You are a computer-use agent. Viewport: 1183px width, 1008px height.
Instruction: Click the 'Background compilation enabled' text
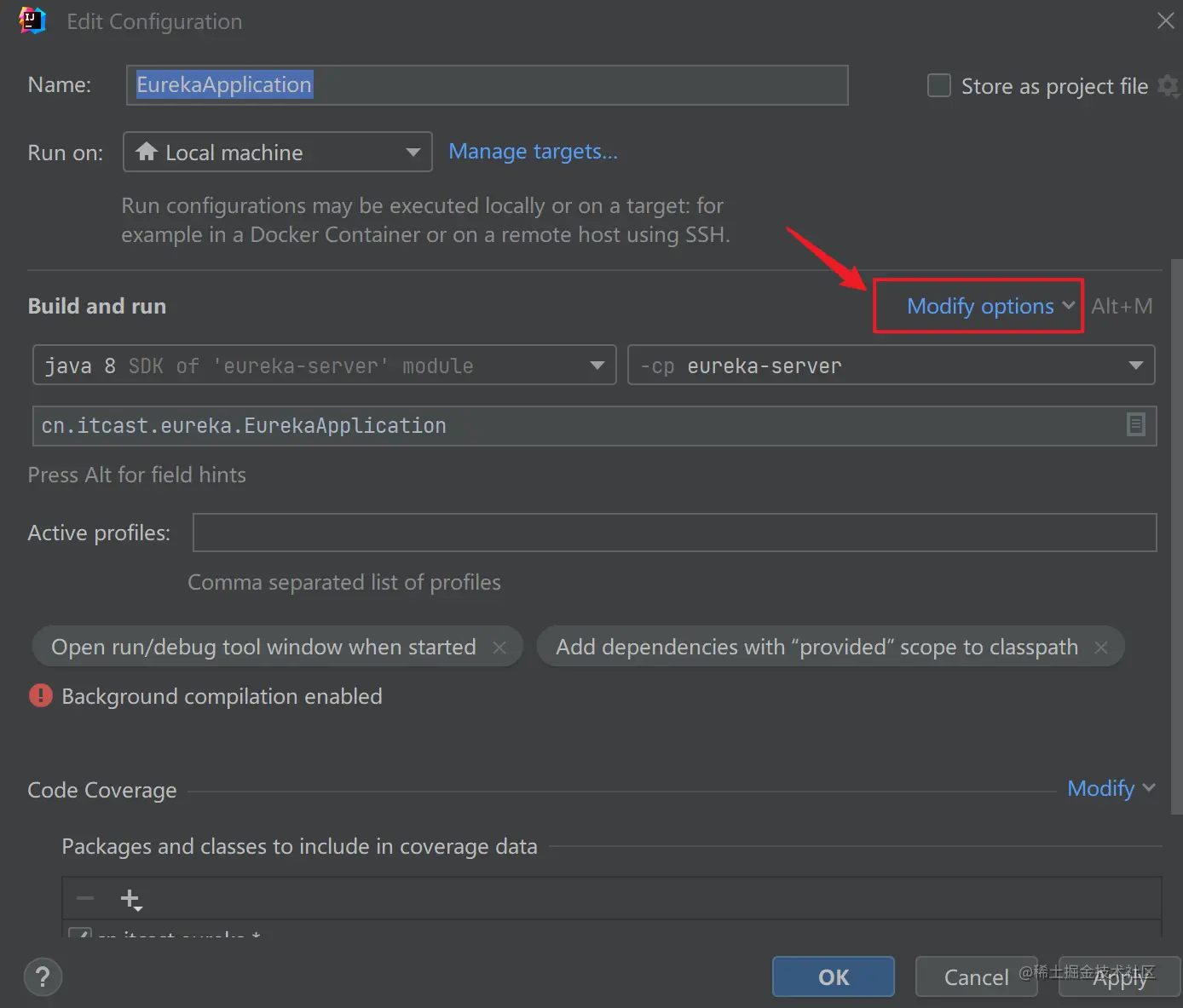[222, 696]
